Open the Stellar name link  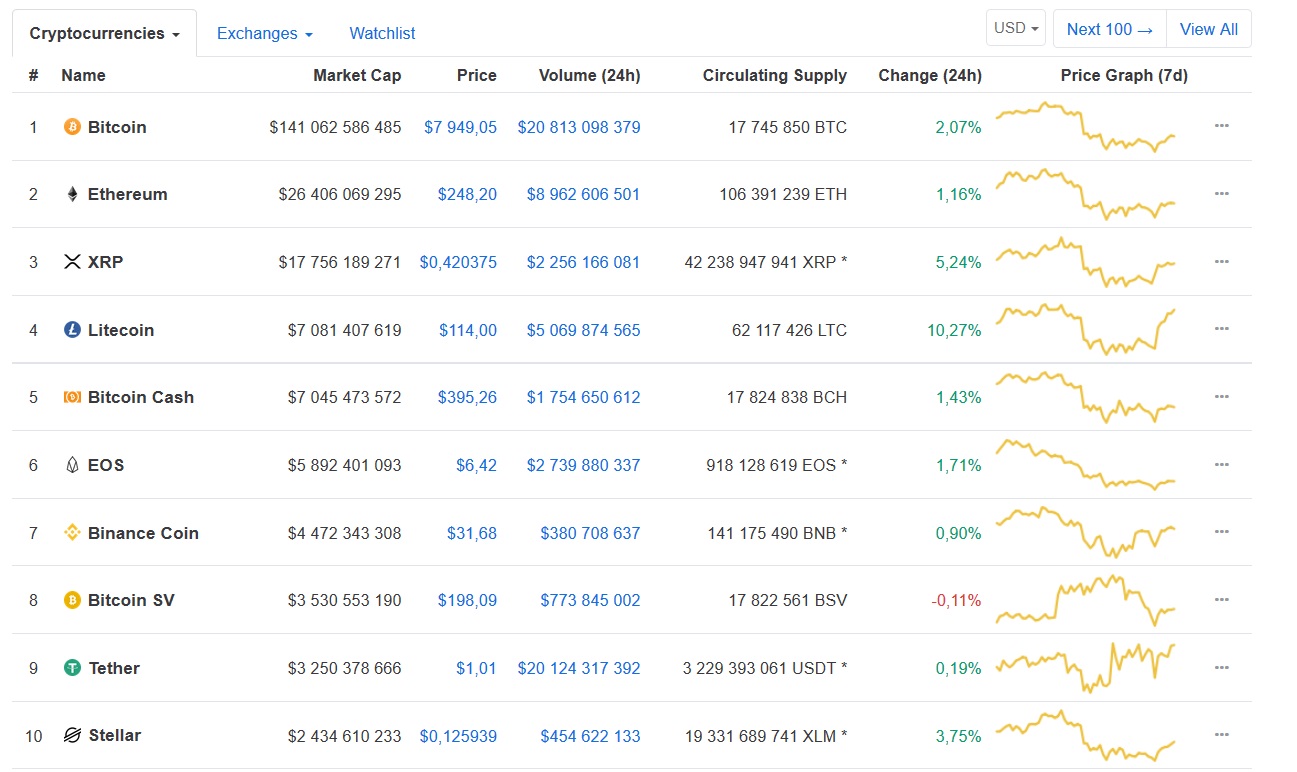click(x=114, y=735)
